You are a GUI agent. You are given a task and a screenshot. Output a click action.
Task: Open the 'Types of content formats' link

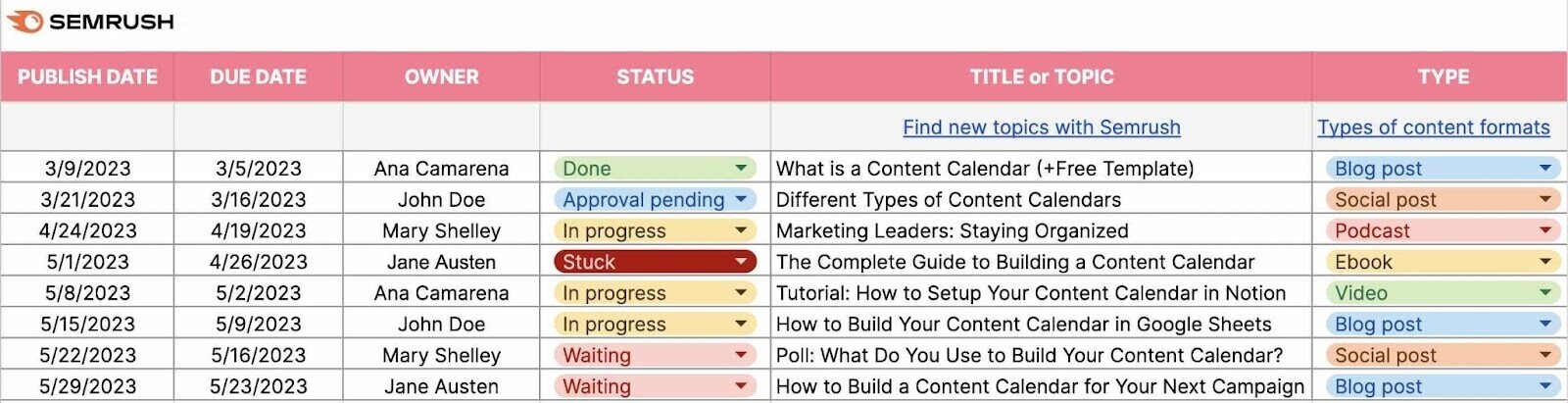(x=1433, y=127)
